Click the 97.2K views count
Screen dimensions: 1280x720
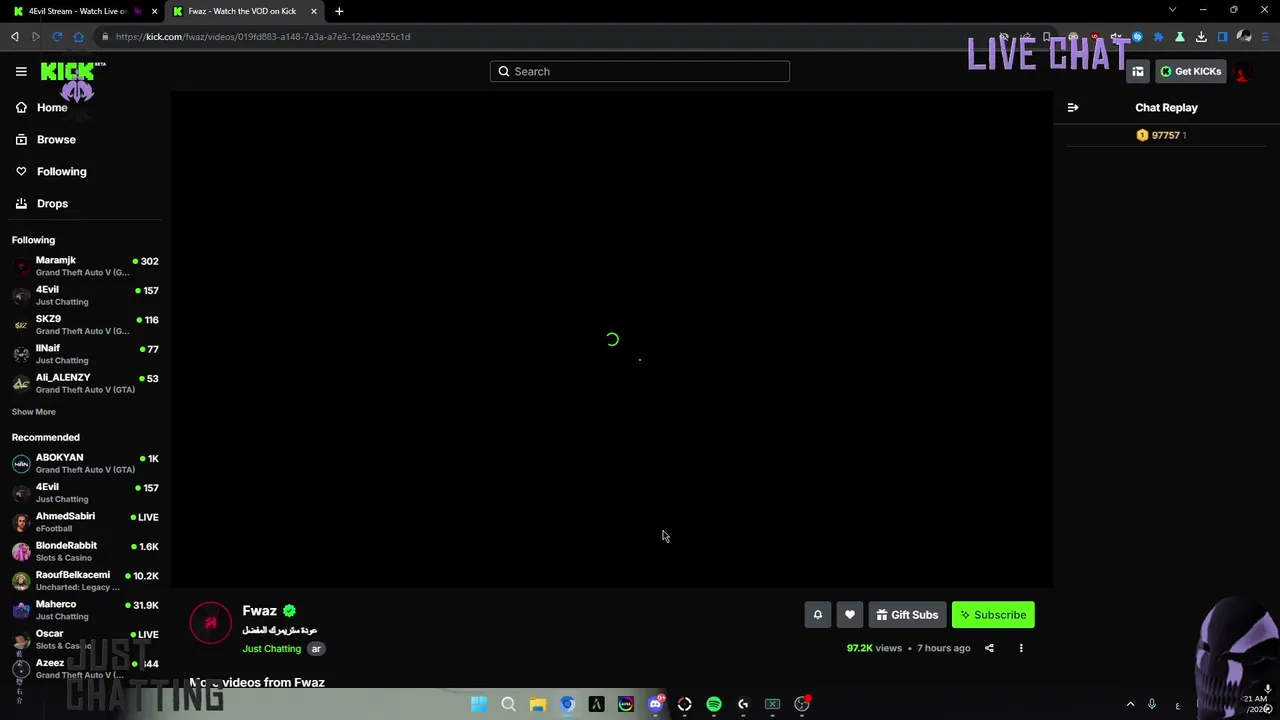(874, 648)
